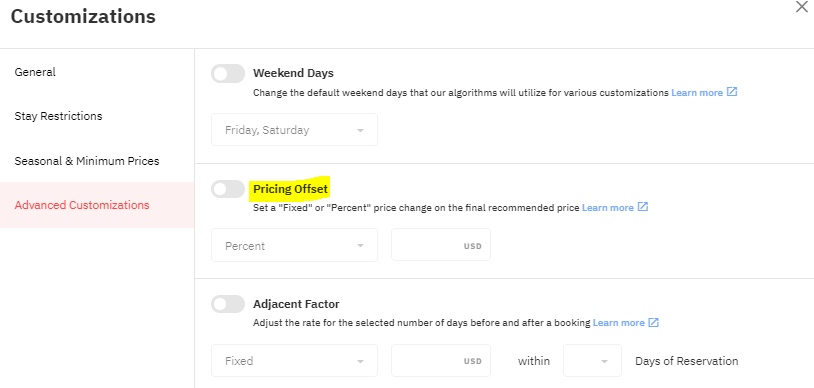This screenshot has height=388, width=814.
Task: Open the Fixed type dropdown for Adjacent Factor
Action: pos(294,360)
